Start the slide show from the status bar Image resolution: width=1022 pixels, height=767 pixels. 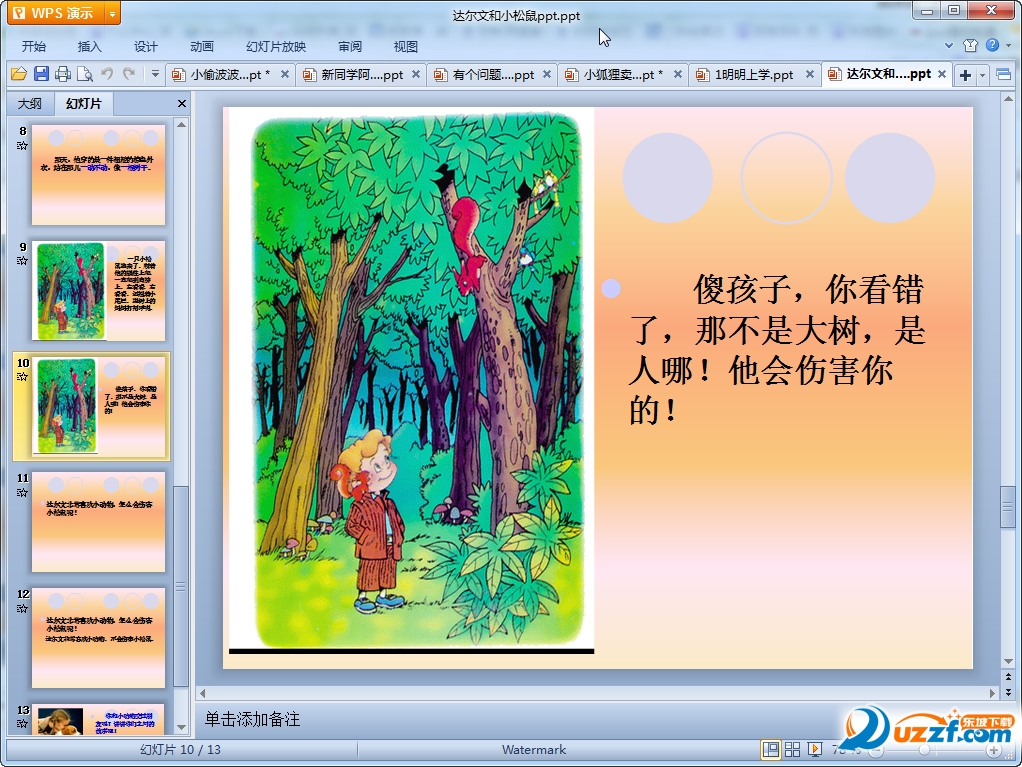(x=815, y=750)
